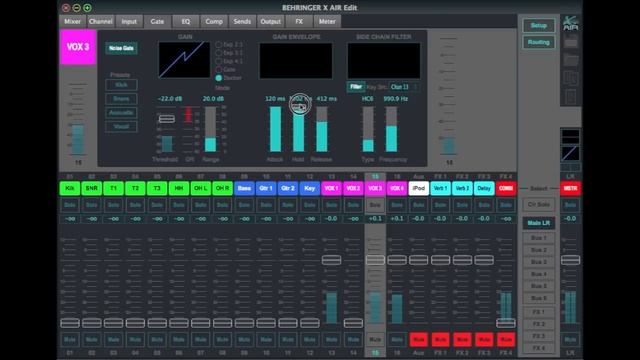The image size is (640, 360).
Task: Click the save scene disk icon
Action: (571, 41)
